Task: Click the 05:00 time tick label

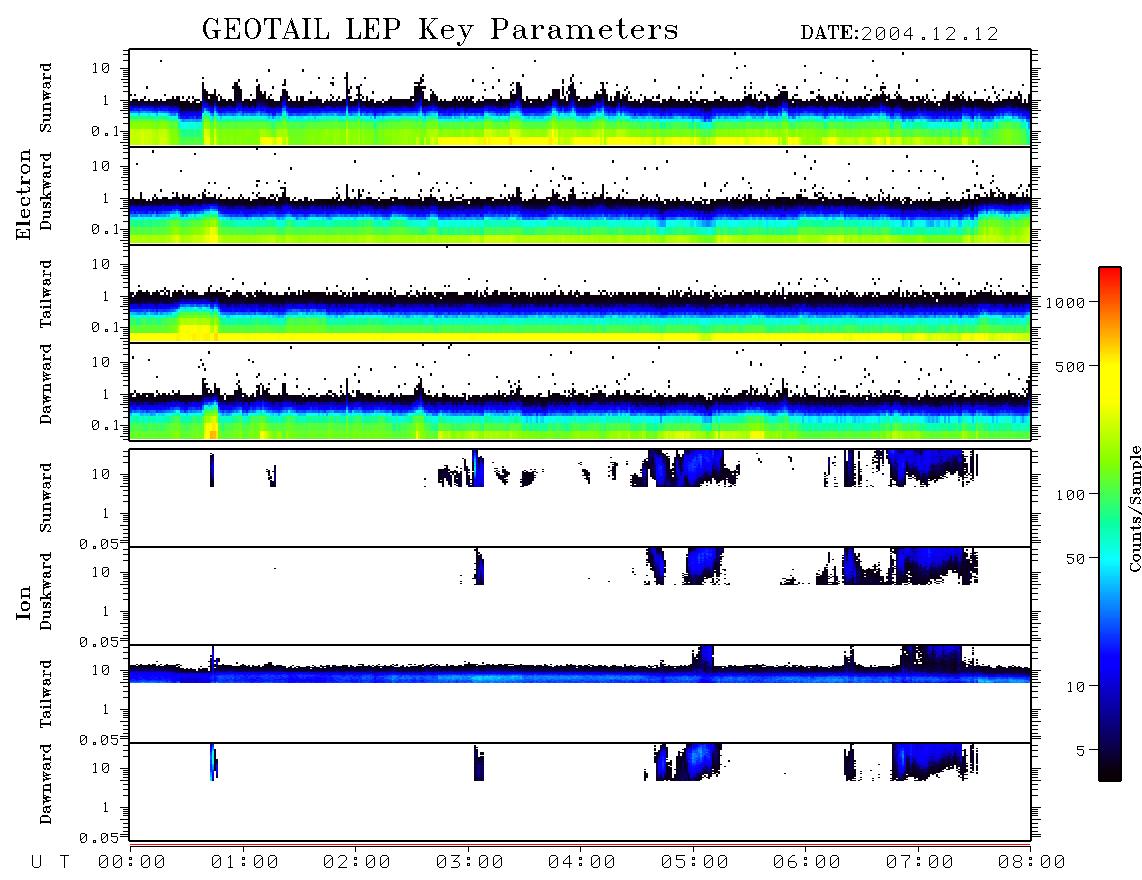Action: tap(695, 863)
